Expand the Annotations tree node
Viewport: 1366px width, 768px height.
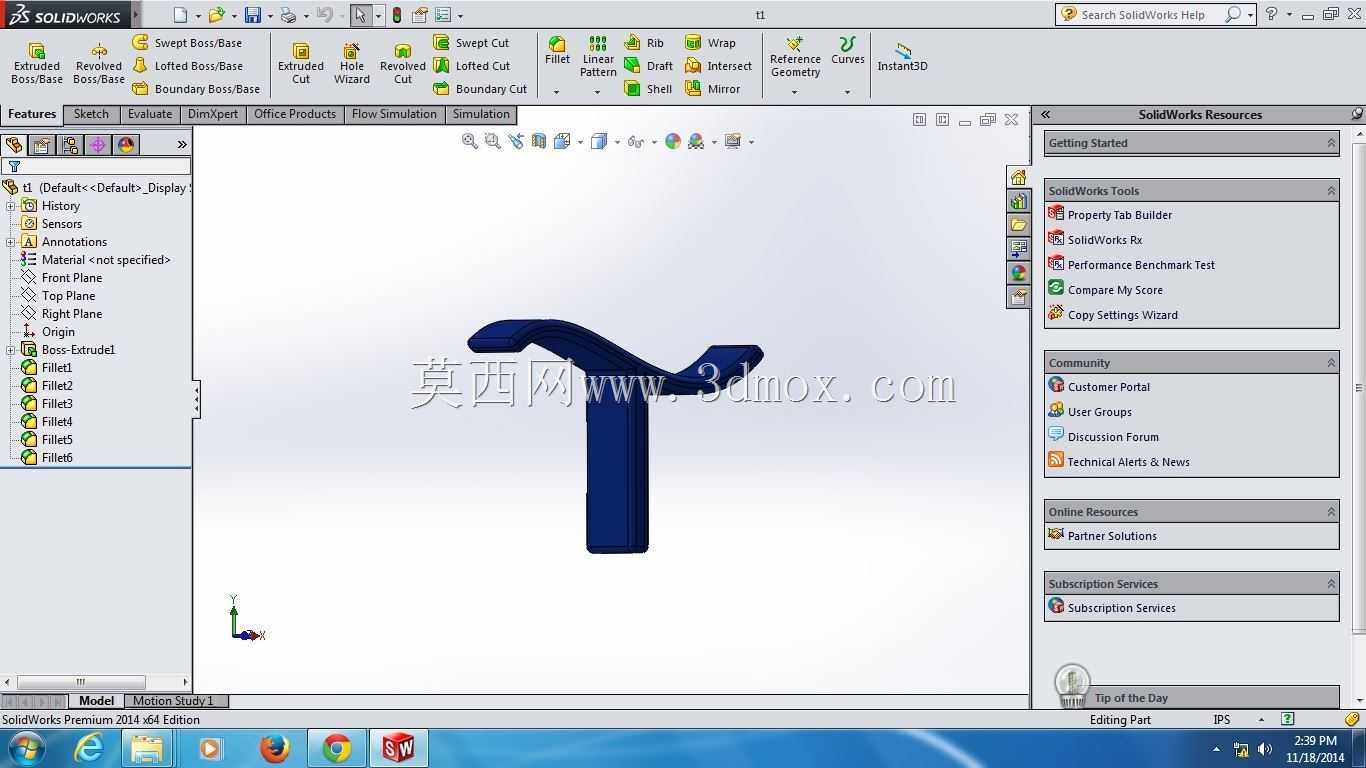(11, 242)
